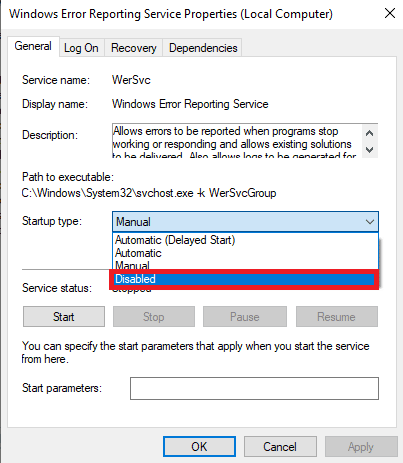Viewport: 403px width, 463px height.
Task: Collapse the Startup type combo box
Action: [x=245, y=222]
